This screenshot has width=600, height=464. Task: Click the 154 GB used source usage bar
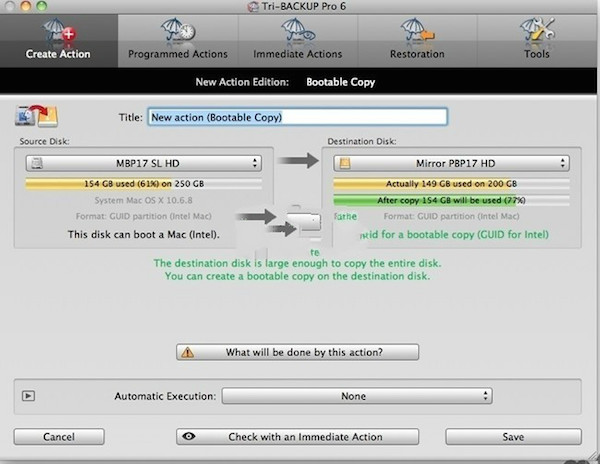pos(143,184)
